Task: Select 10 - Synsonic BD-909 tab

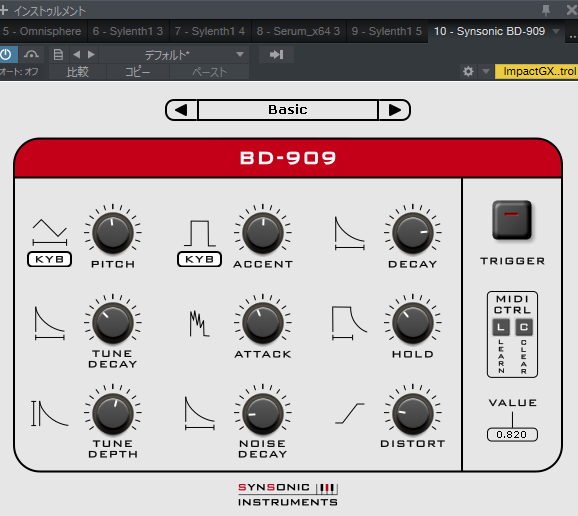Action: coord(489,31)
